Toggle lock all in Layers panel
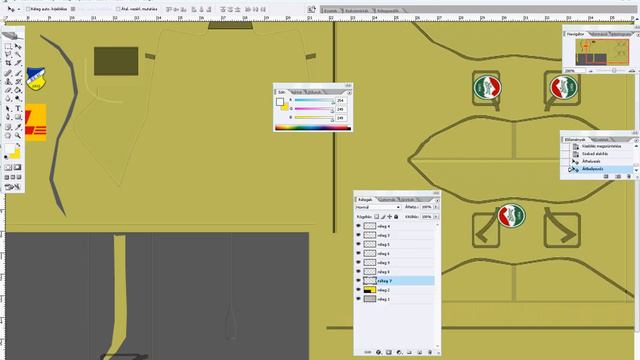Viewport: 640px width, 360px height. [396, 217]
